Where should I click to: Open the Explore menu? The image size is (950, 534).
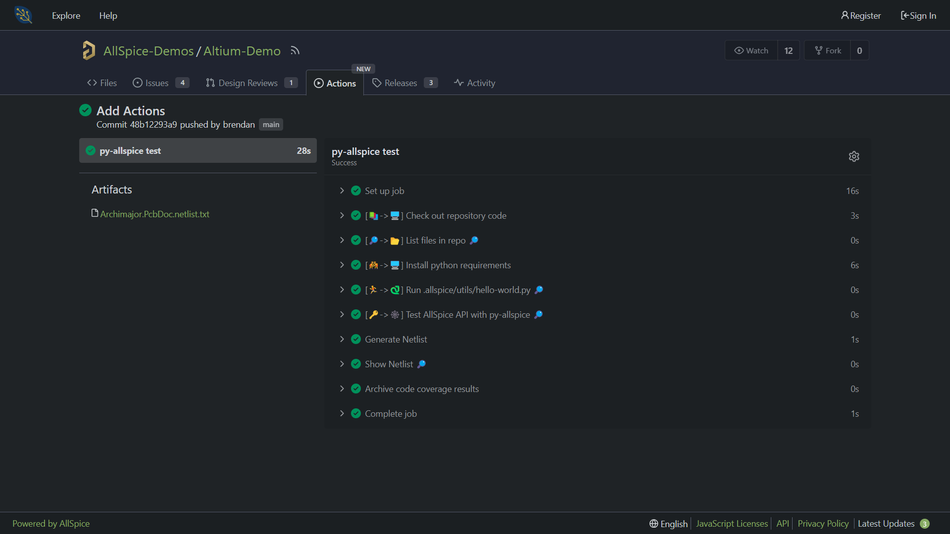[66, 15]
